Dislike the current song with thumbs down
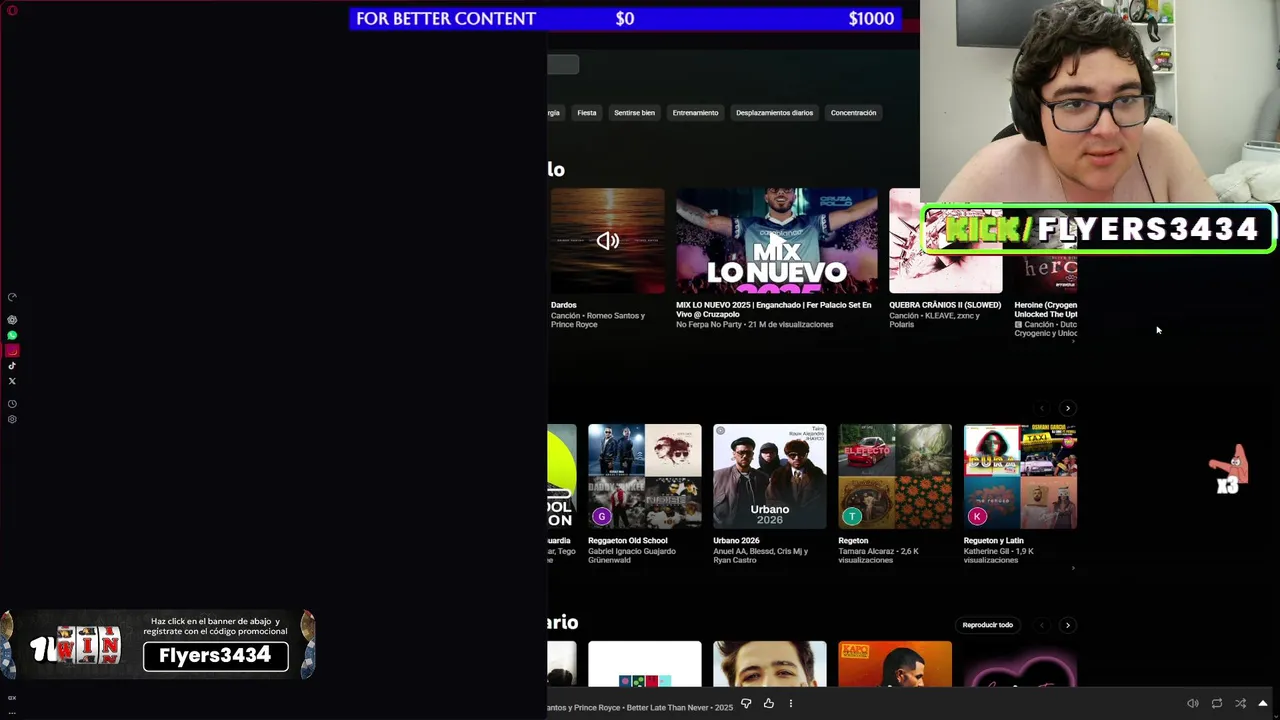This screenshot has height=720, width=1280. coord(746,704)
